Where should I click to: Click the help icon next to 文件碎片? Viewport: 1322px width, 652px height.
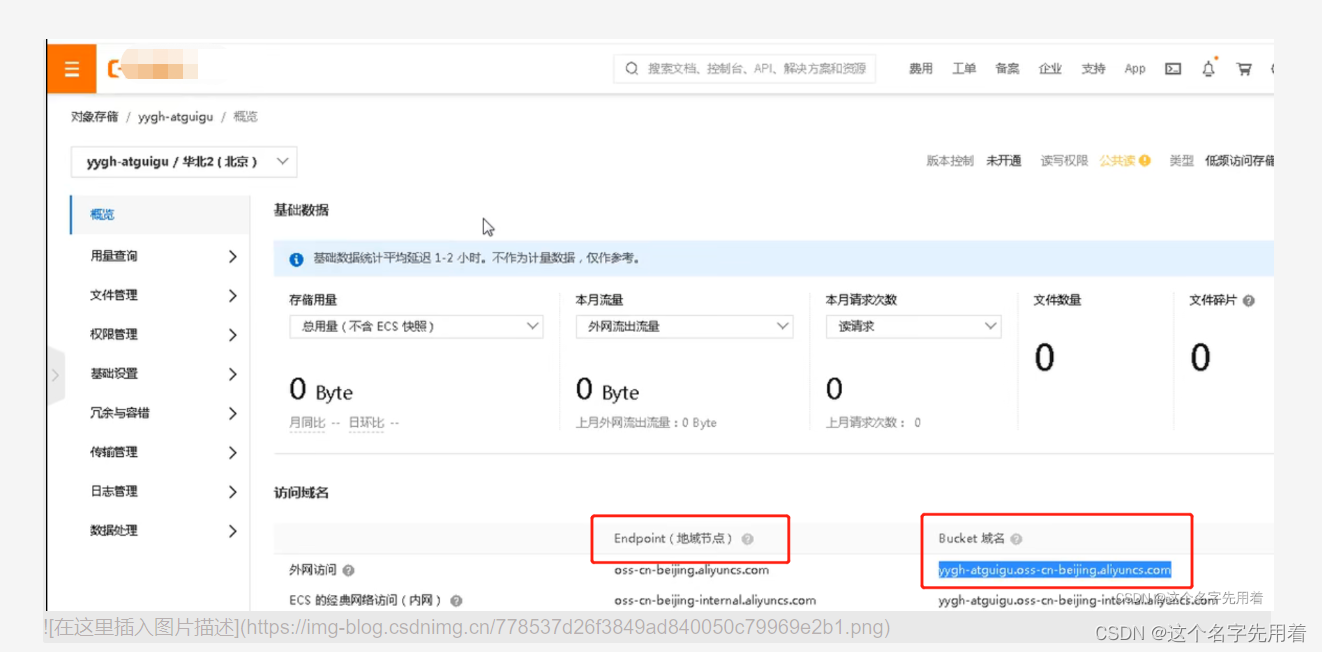tap(1249, 300)
